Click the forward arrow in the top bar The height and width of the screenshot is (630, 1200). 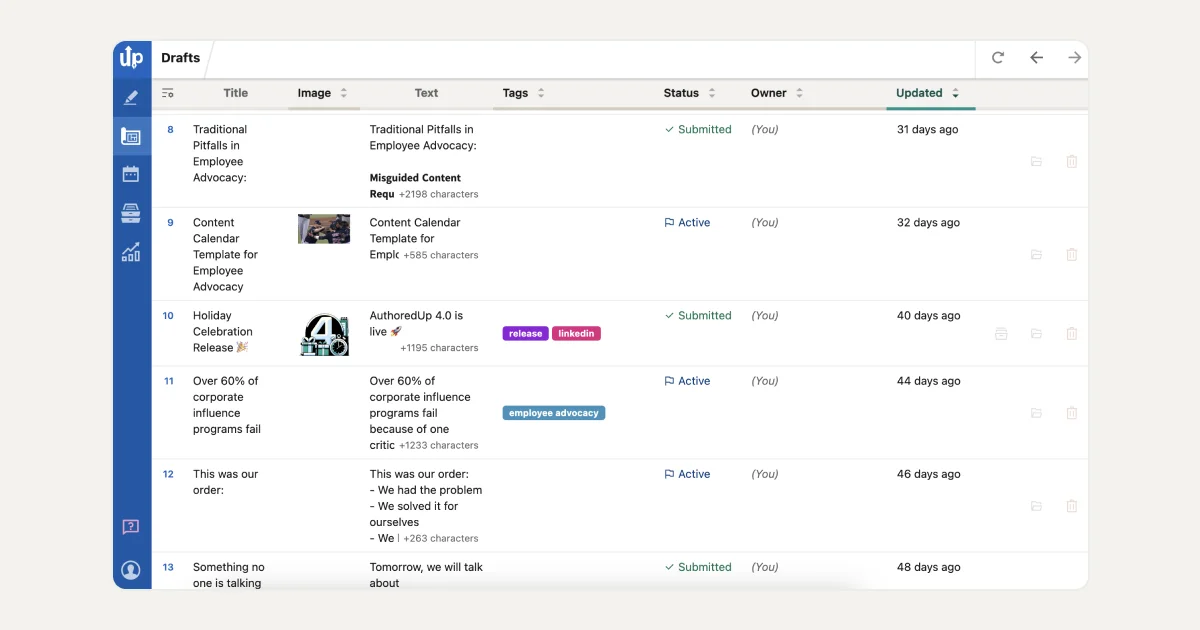click(x=1074, y=57)
